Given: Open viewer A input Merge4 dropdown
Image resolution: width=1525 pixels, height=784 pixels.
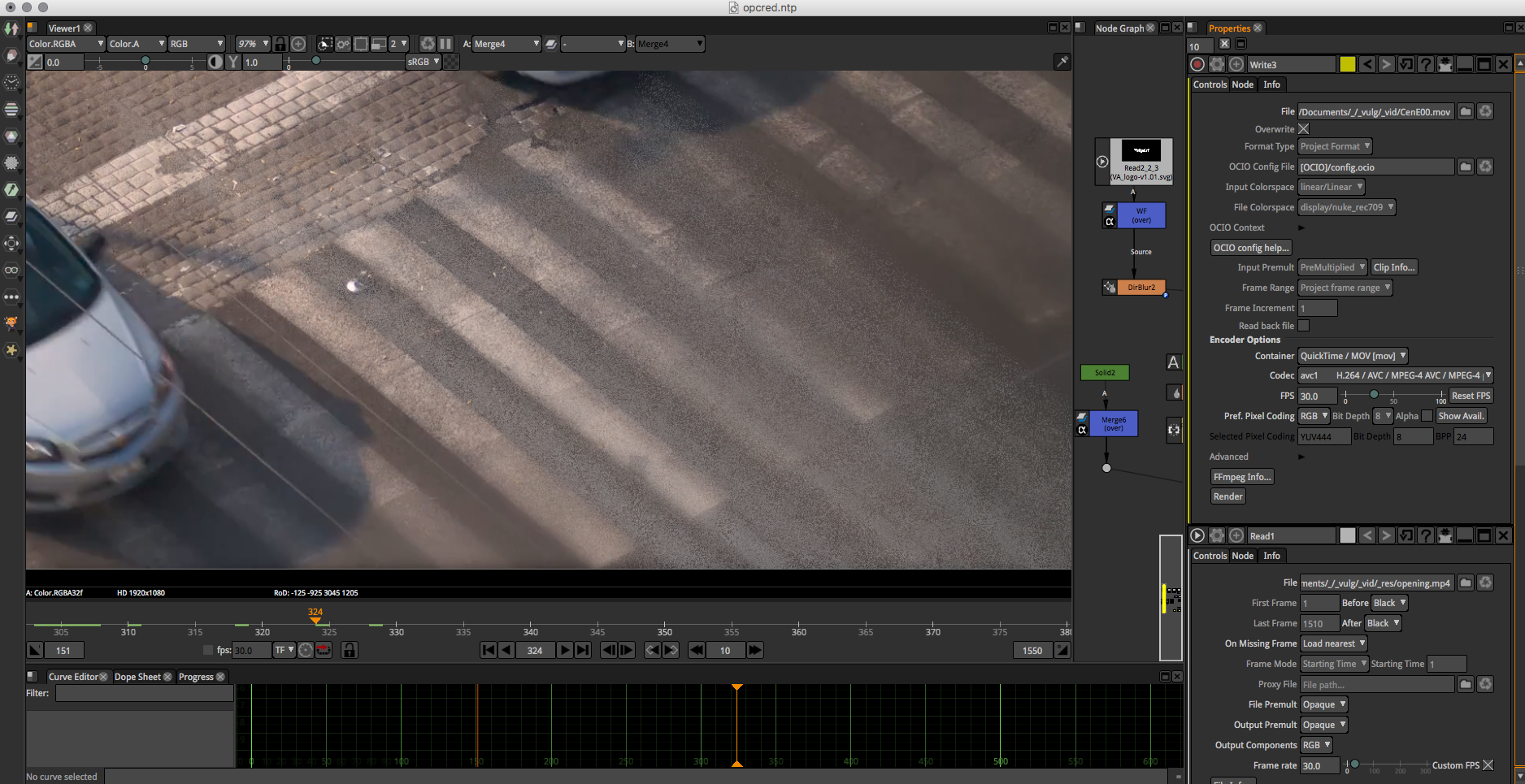Looking at the screenshot, I should [506, 44].
